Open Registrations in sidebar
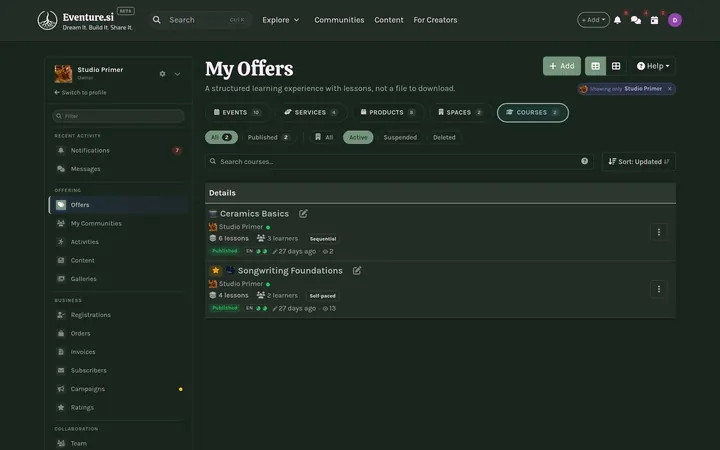 (x=118, y=315)
